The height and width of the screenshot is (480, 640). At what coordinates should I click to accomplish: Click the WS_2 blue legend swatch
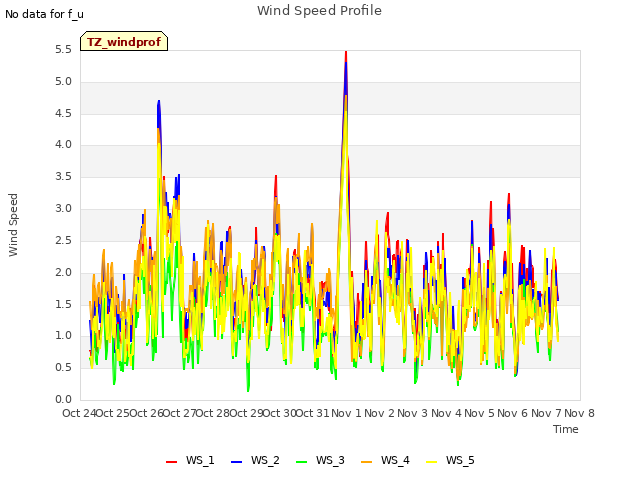[236, 461]
